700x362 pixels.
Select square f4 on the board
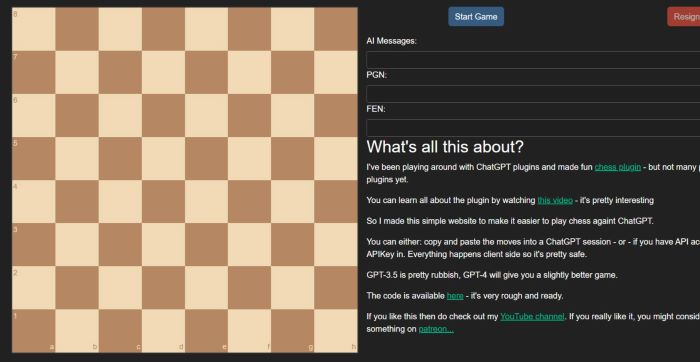click(x=250, y=201)
